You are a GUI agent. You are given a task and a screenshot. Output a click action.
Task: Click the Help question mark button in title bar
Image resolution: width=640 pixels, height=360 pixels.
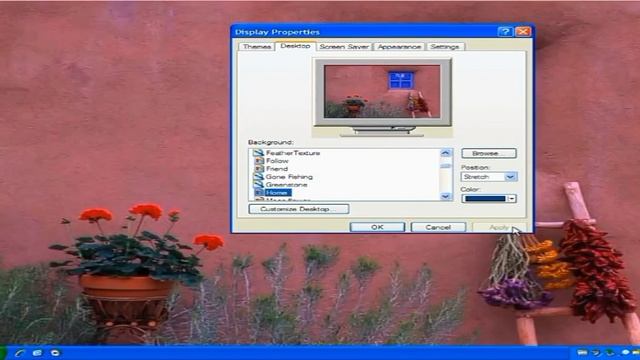point(505,31)
